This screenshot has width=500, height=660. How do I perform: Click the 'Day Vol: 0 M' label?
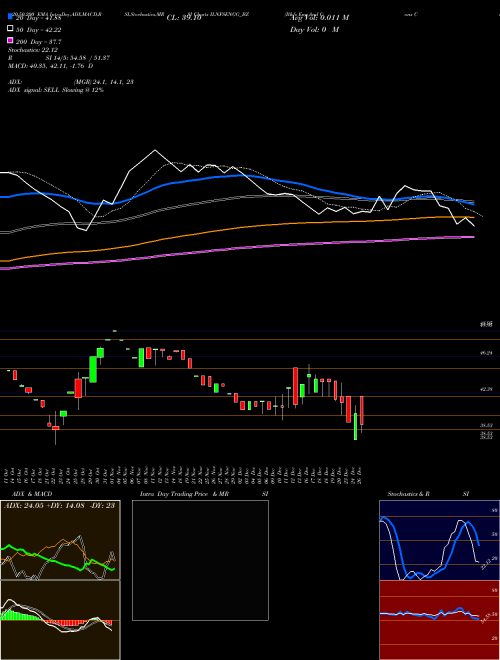(314, 29)
